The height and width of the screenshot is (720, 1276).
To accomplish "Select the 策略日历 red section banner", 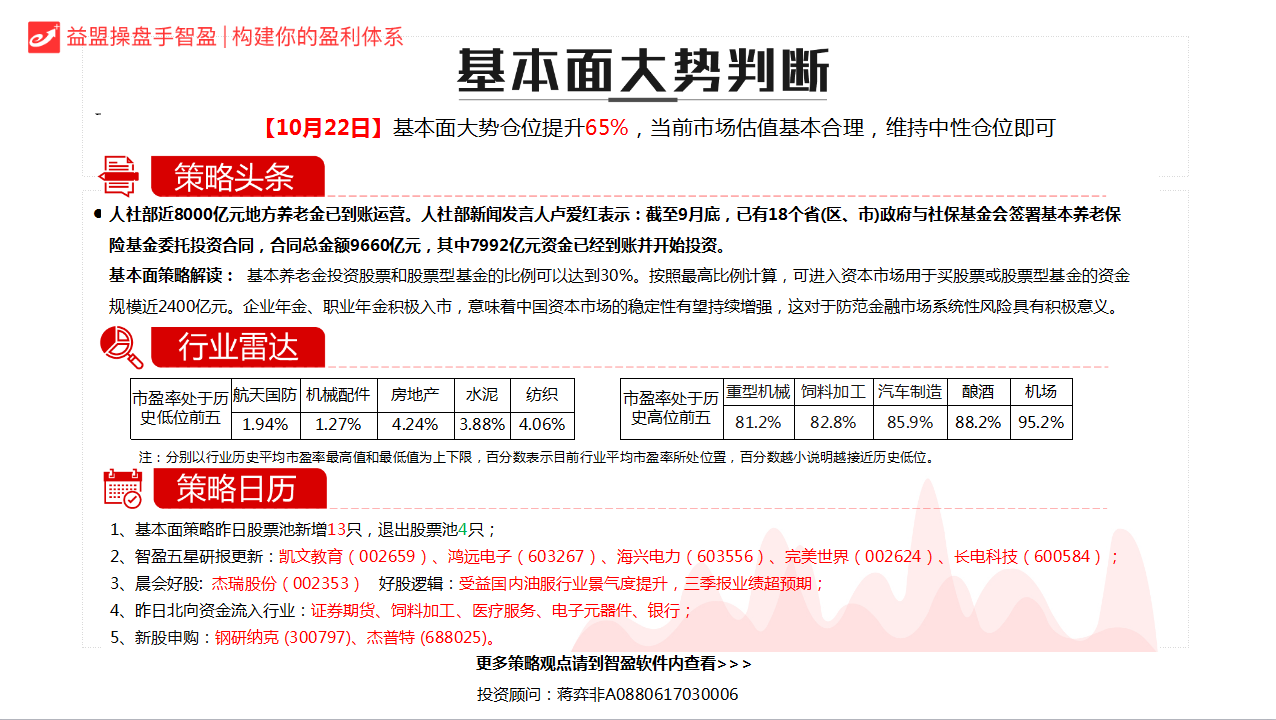I will click(238, 488).
